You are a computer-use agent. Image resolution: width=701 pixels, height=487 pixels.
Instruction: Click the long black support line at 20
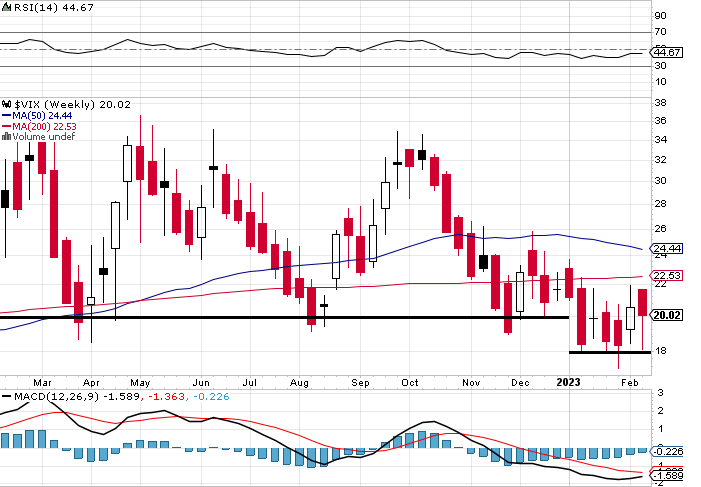pos(284,318)
